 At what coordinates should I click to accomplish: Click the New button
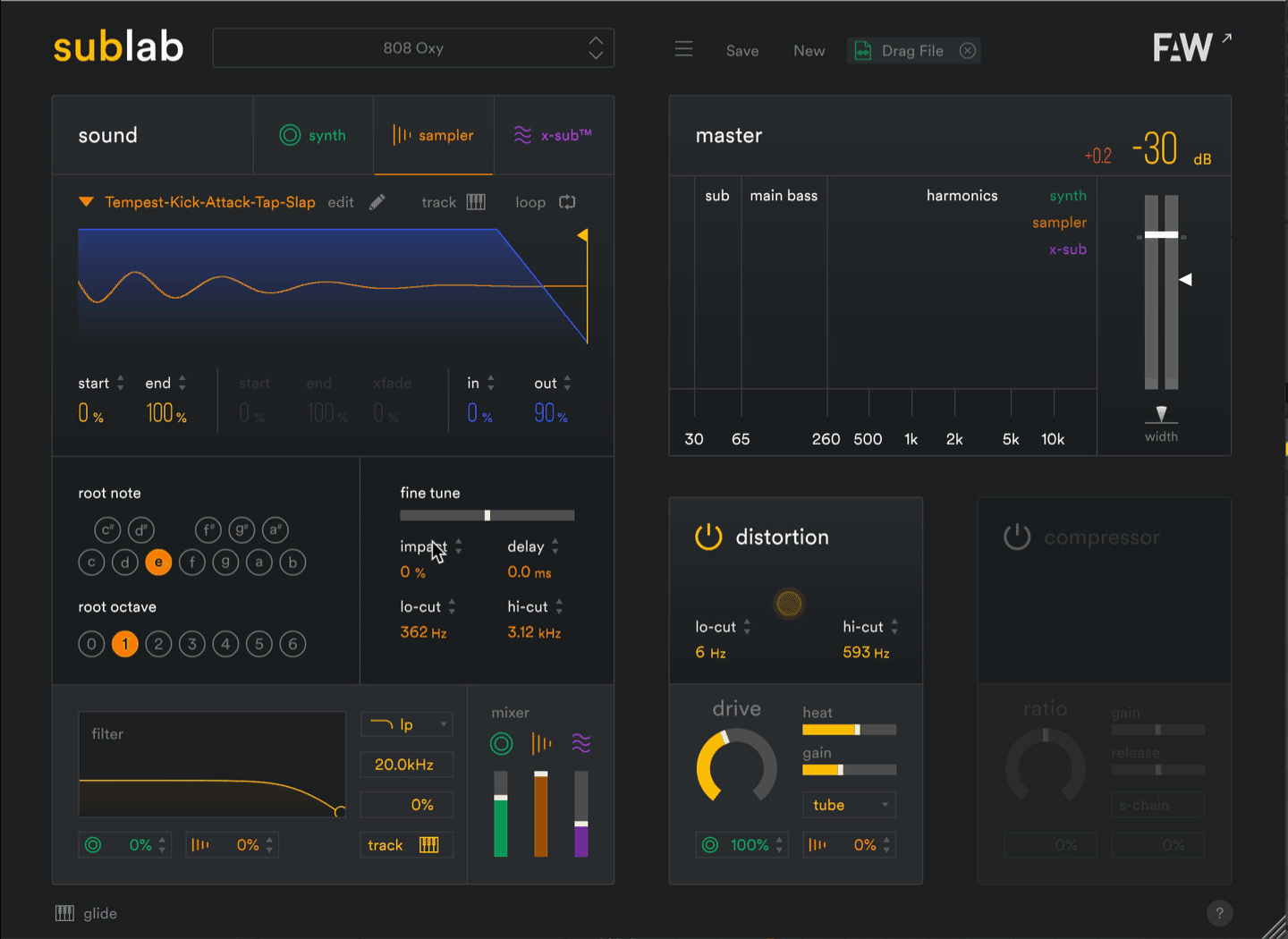coord(809,51)
